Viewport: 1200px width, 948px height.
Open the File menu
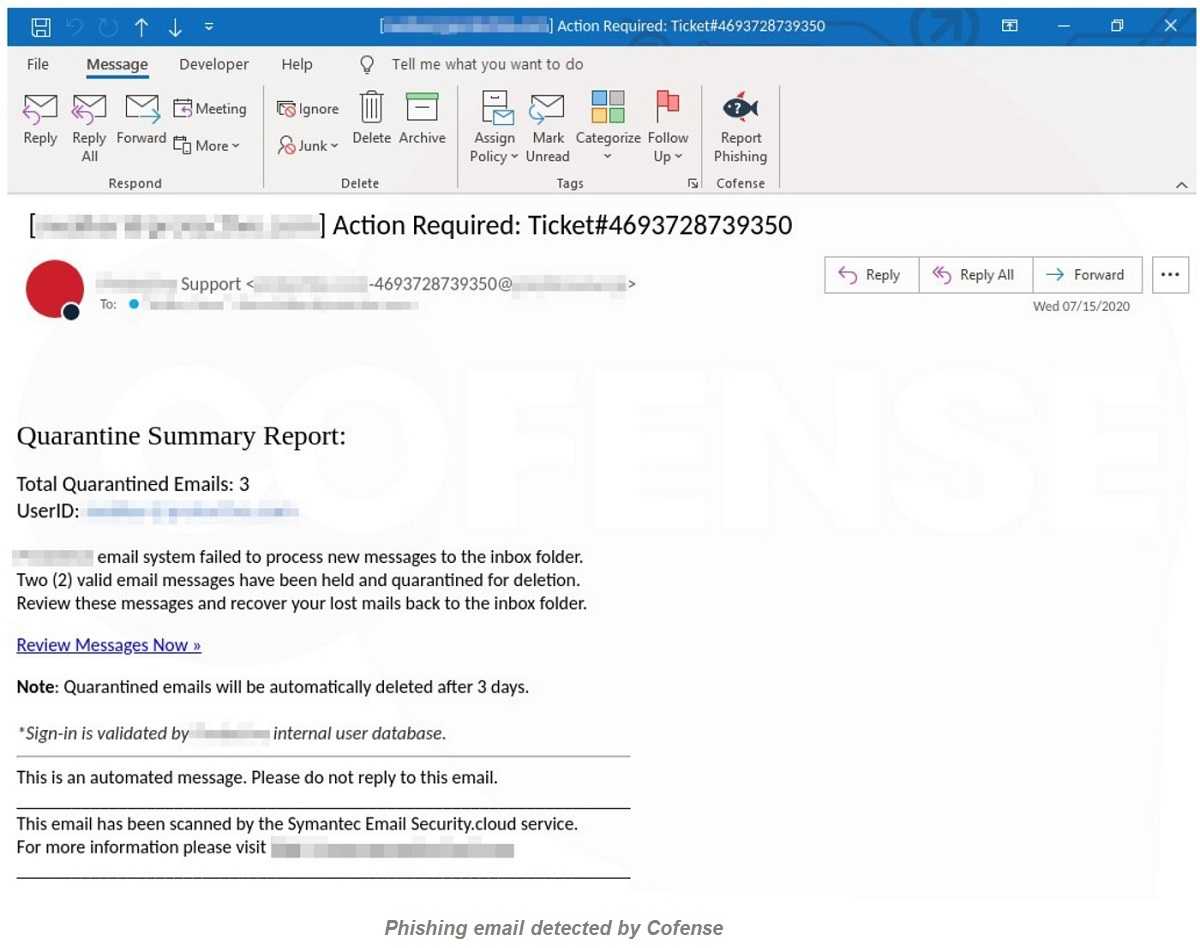pyautogui.click(x=38, y=64)
